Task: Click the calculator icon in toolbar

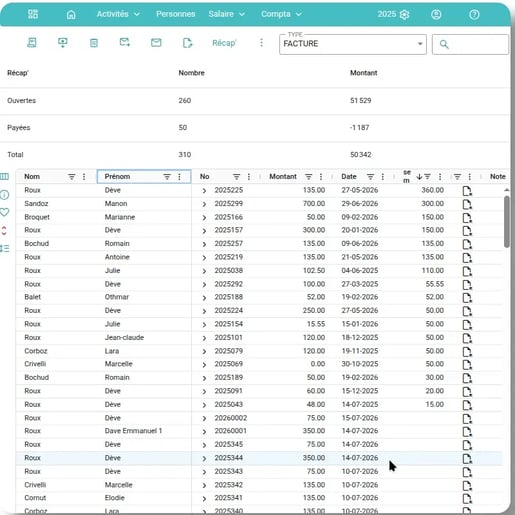Action: (x=94, y=43)
